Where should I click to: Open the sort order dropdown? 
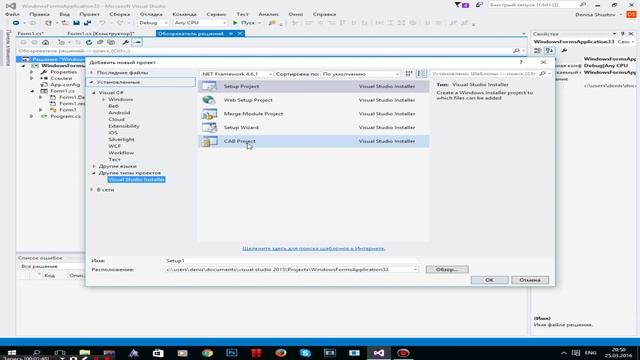coord(361,74)
